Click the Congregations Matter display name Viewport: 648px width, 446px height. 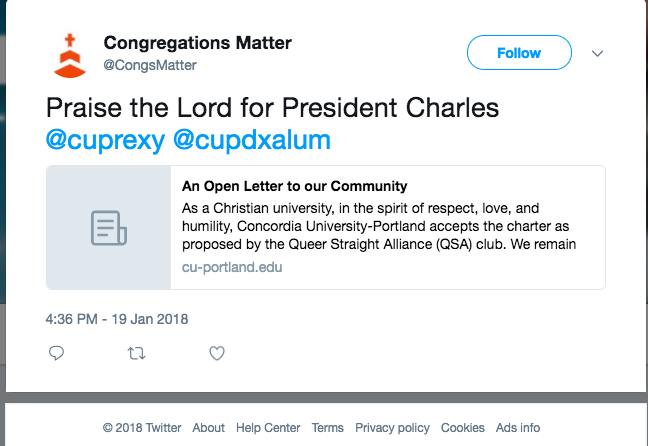[198, 43]
